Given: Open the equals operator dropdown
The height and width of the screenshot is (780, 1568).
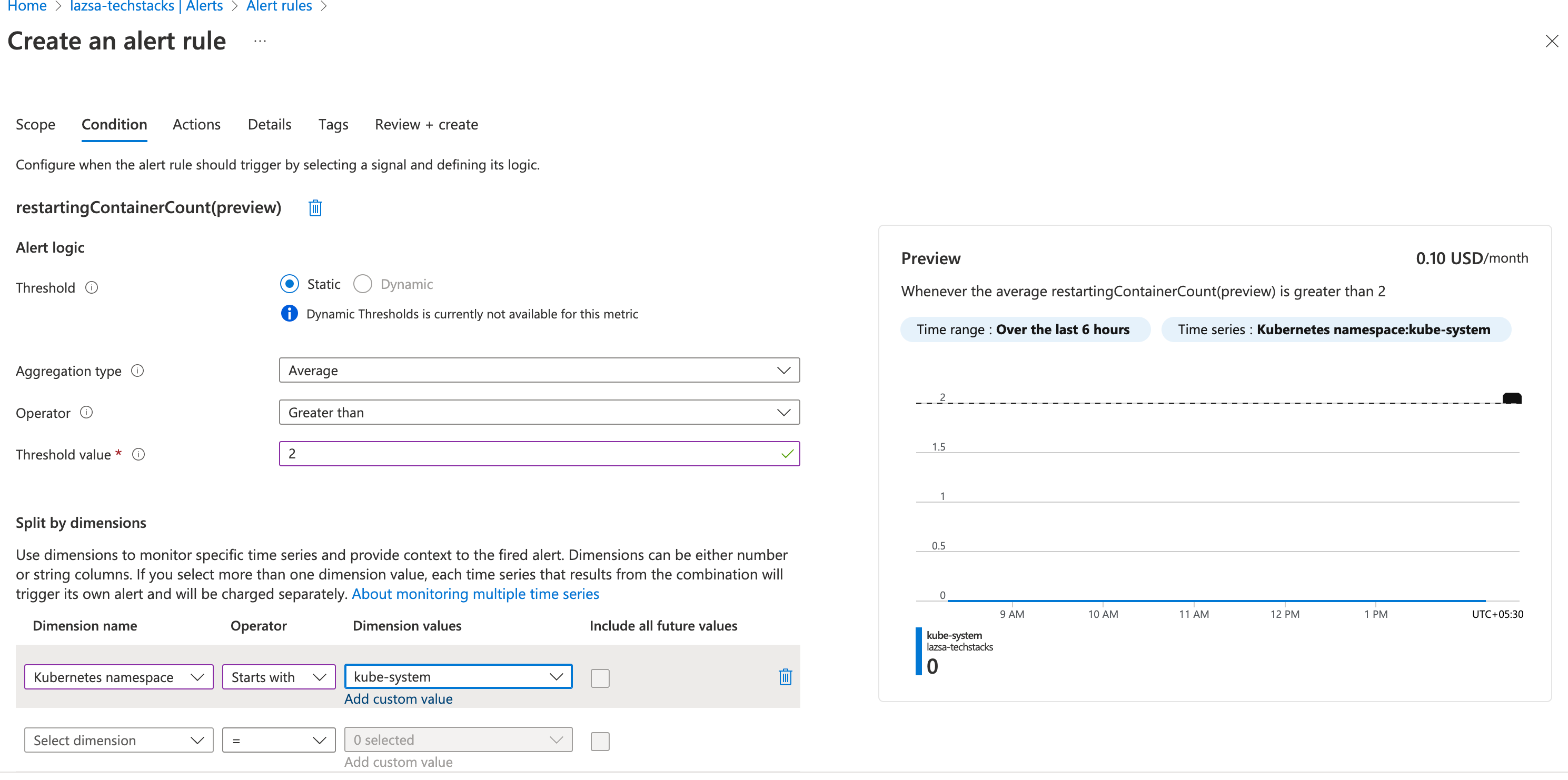Looking at the screenshot, I should (x=279, y=740).
